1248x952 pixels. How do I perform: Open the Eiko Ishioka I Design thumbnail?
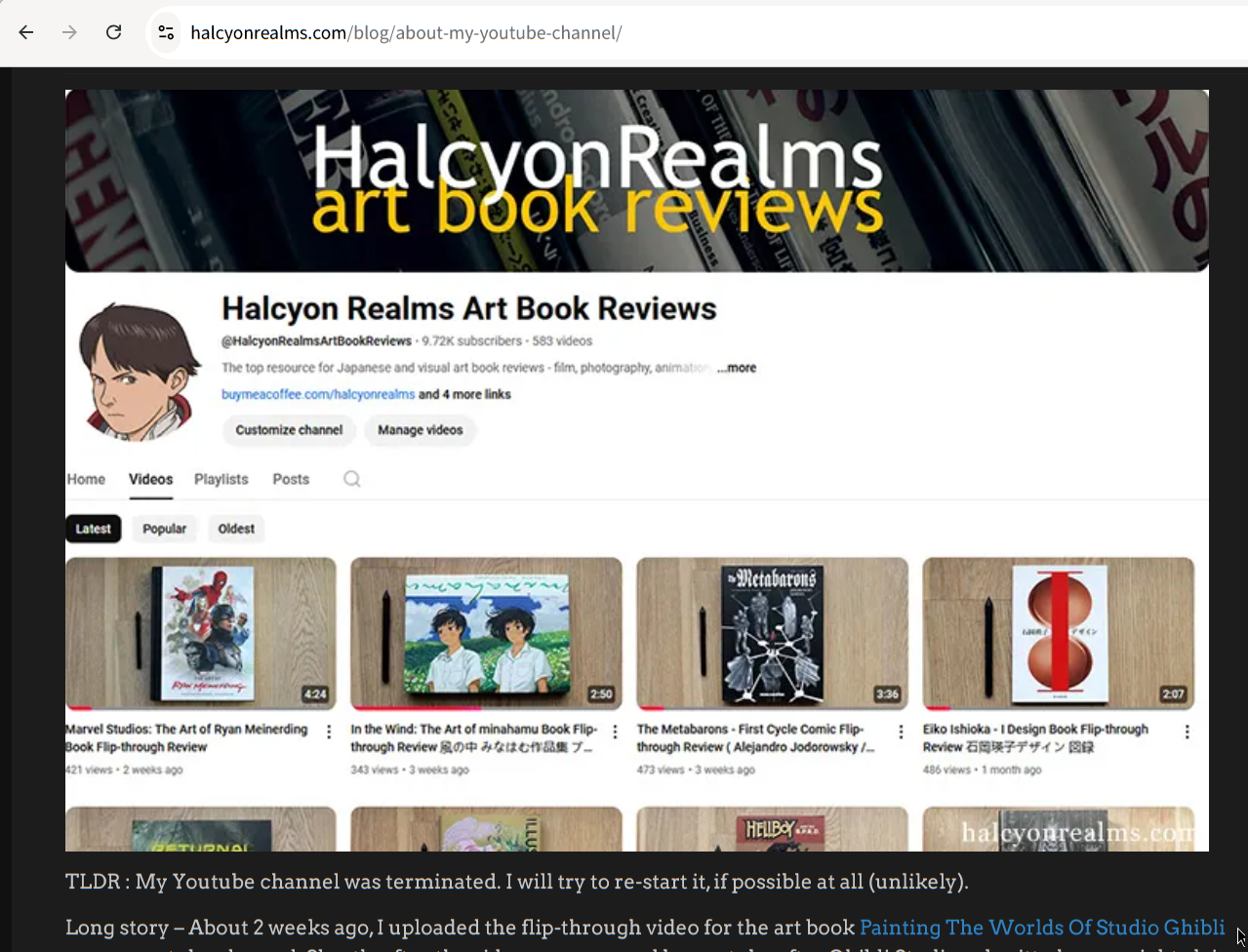1058,633
